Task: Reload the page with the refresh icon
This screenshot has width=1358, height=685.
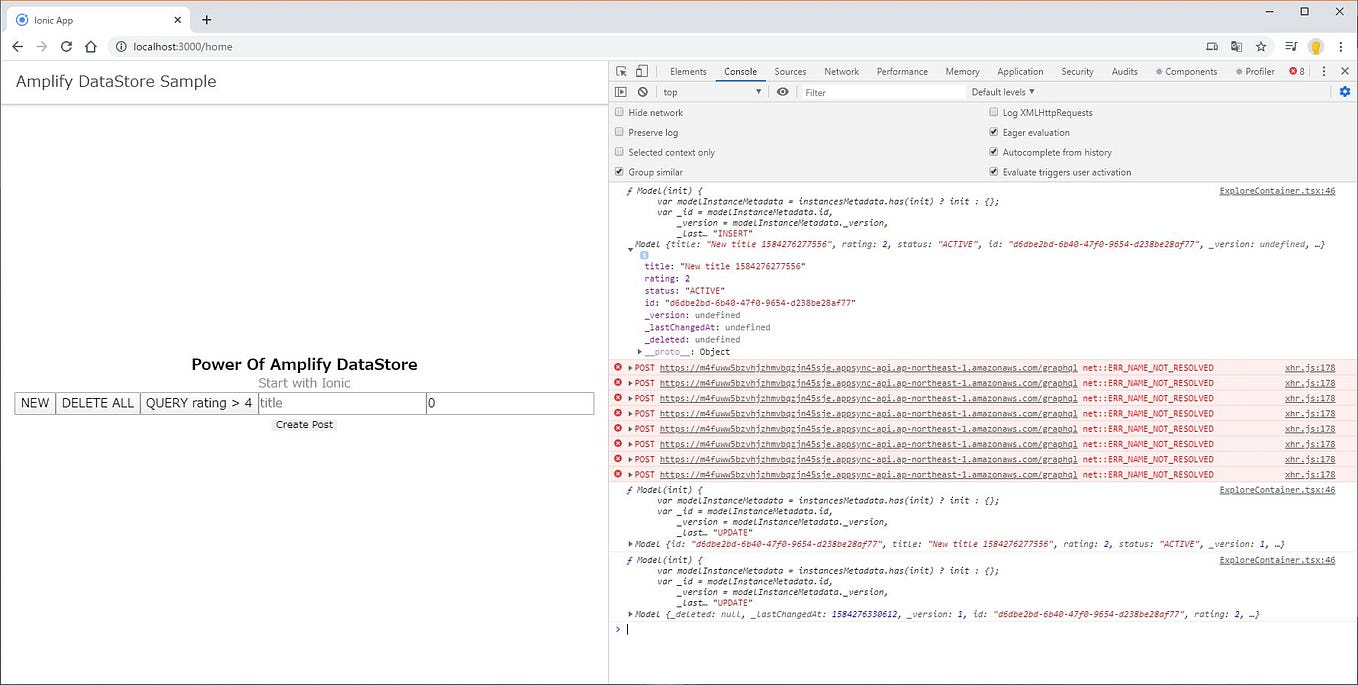Action: click(x=66, y=46)
